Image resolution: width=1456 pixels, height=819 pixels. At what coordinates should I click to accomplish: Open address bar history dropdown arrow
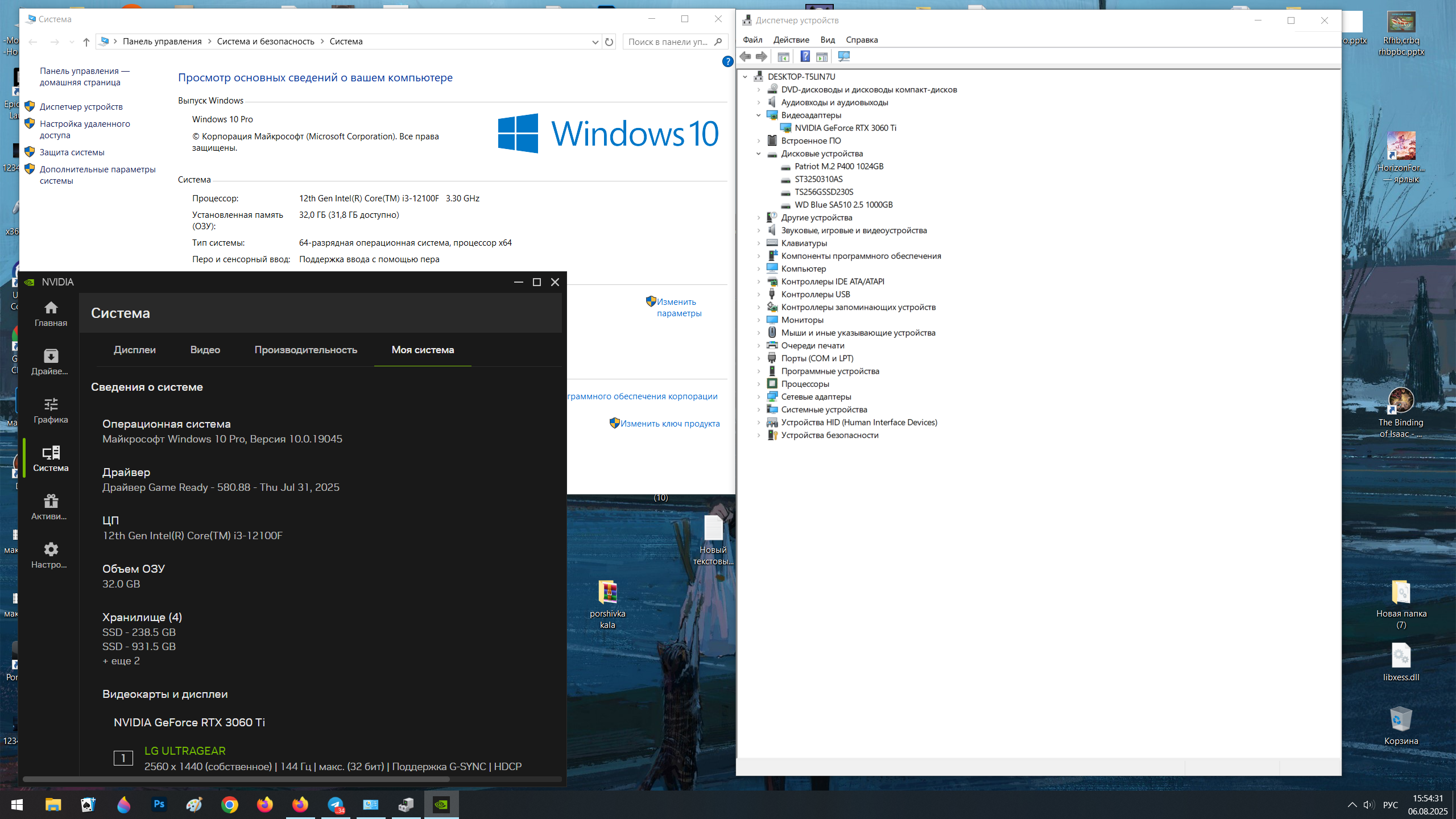[x=595, y=42]
